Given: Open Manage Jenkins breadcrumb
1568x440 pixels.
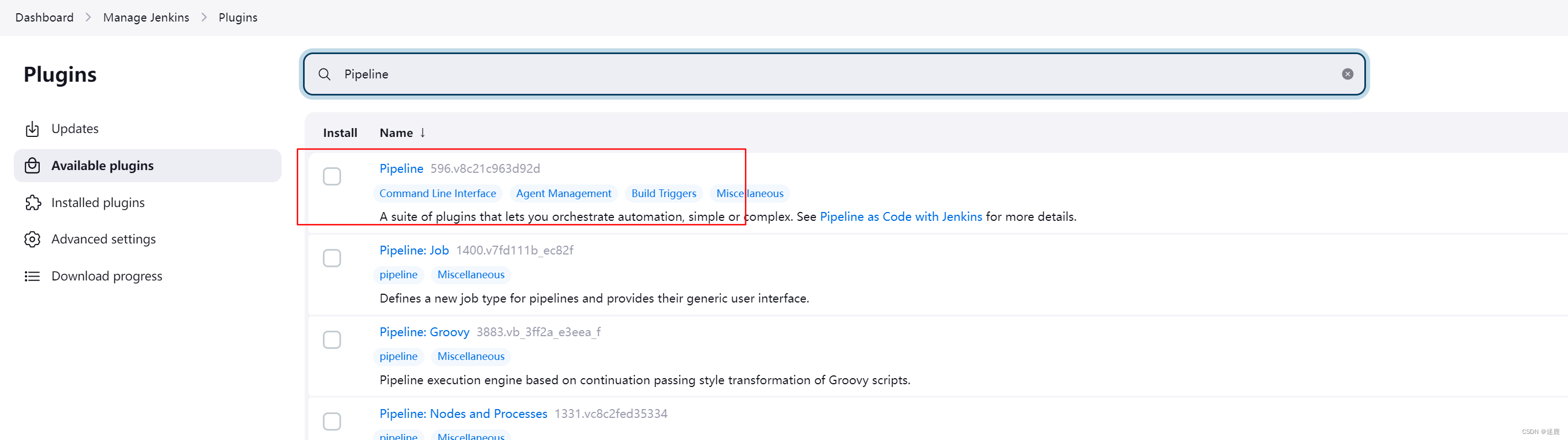Looking at the screenshot, I should tap(146, 18).
